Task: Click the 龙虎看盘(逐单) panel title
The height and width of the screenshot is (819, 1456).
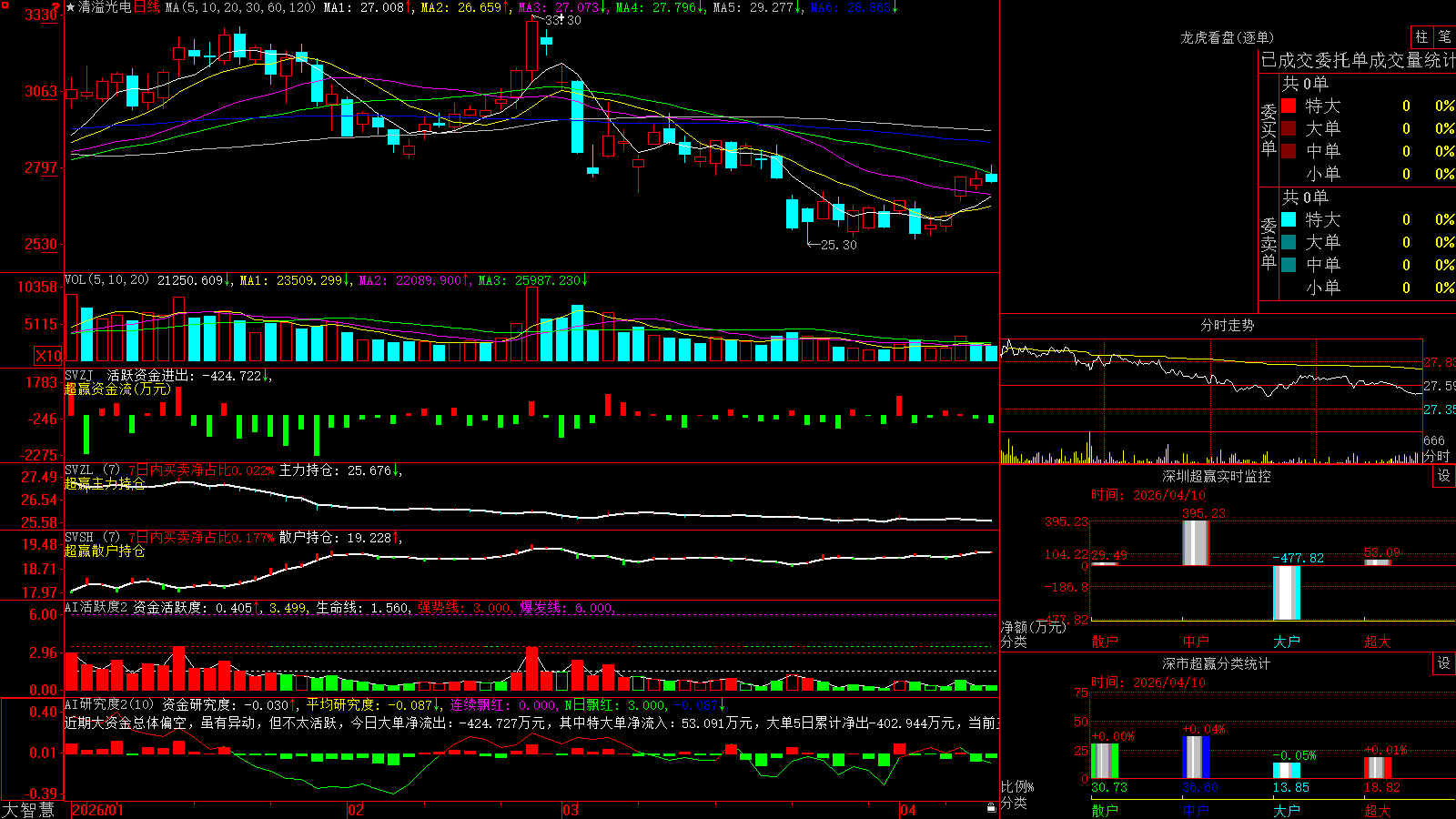Action: tap(1227, 37)
